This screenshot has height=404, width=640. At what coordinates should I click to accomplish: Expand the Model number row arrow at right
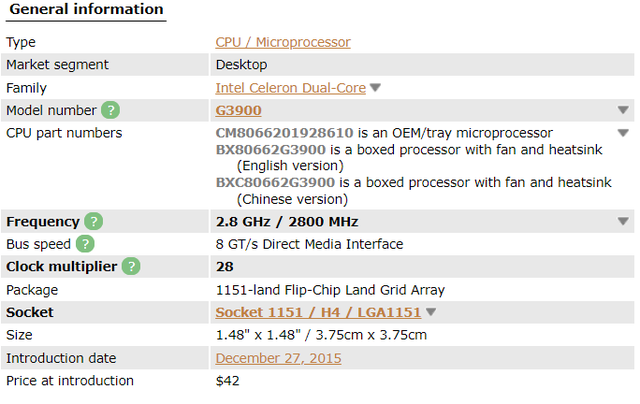pyautogui.click(x=623, y=110)
